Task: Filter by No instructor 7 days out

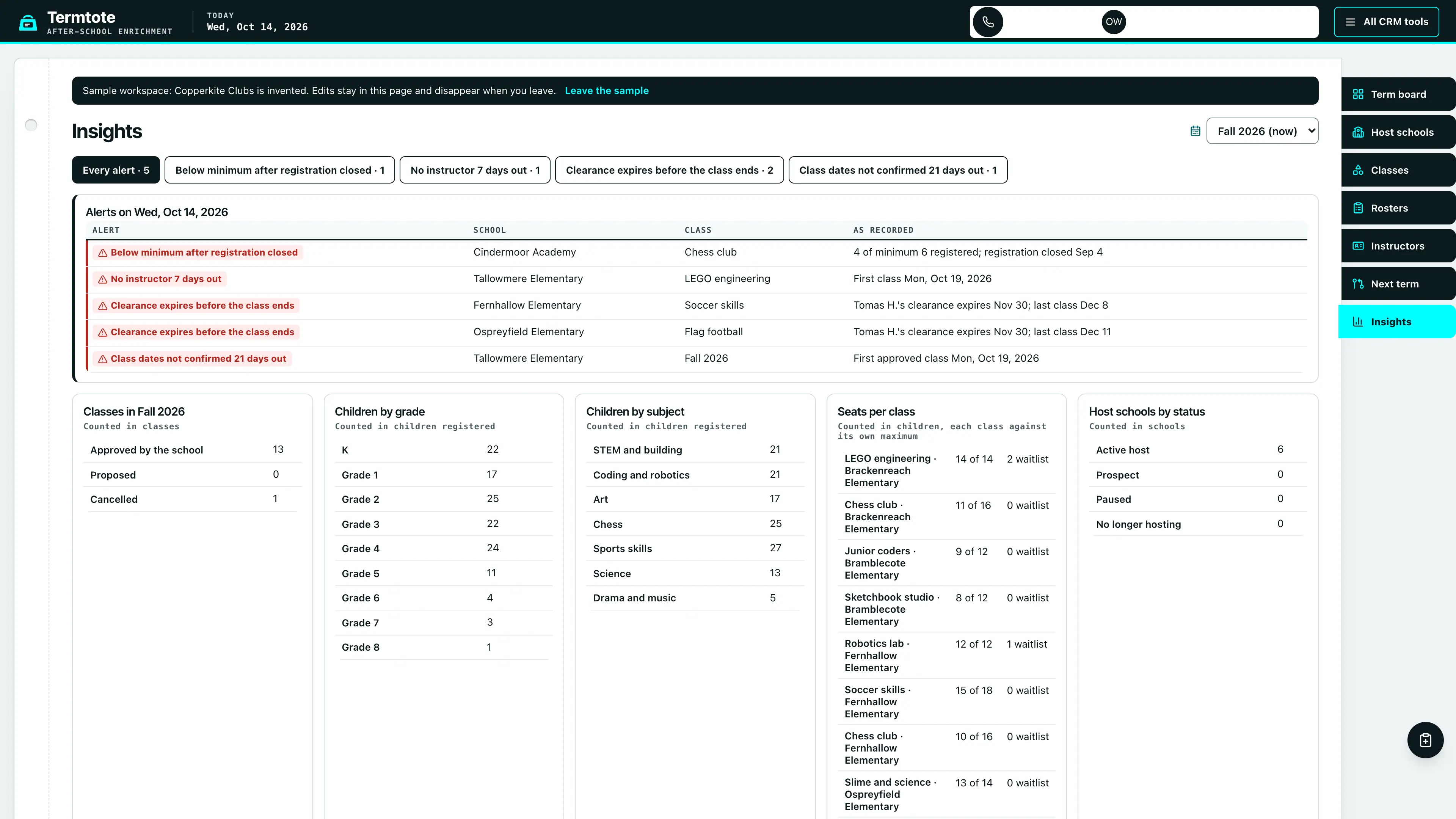Action: point(475,170)
